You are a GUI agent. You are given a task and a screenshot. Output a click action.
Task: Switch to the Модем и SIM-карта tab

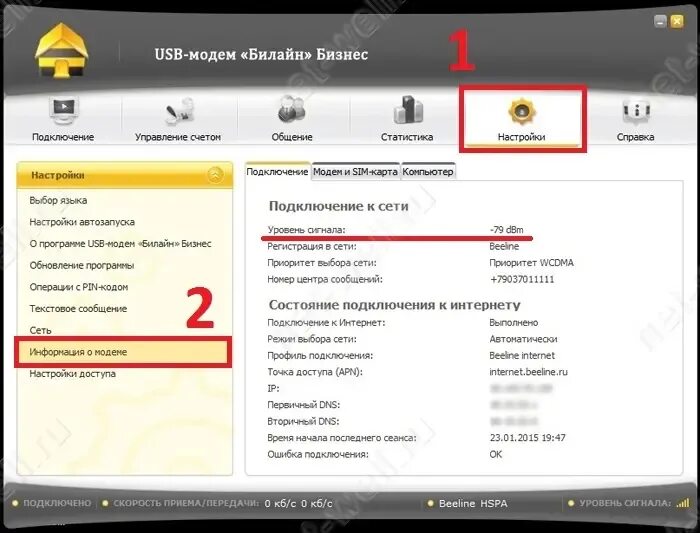(x=355, y=171)
